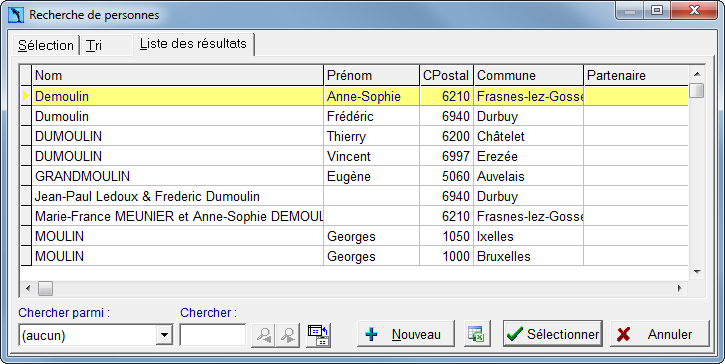Click the Frédéric first-name cell
This screenshot has width=725, height=364.
(371, 116)
